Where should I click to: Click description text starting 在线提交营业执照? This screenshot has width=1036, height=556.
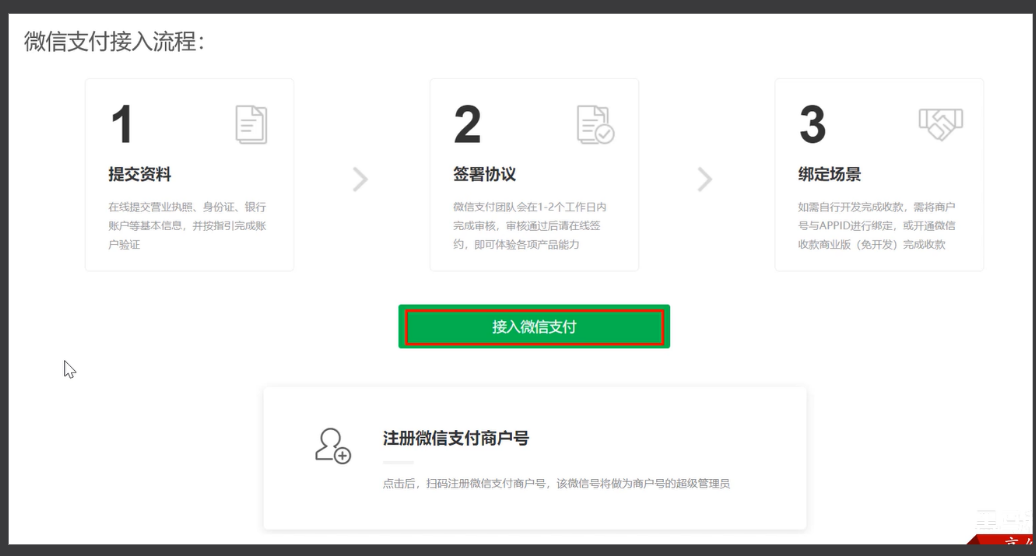click(188, 226)
